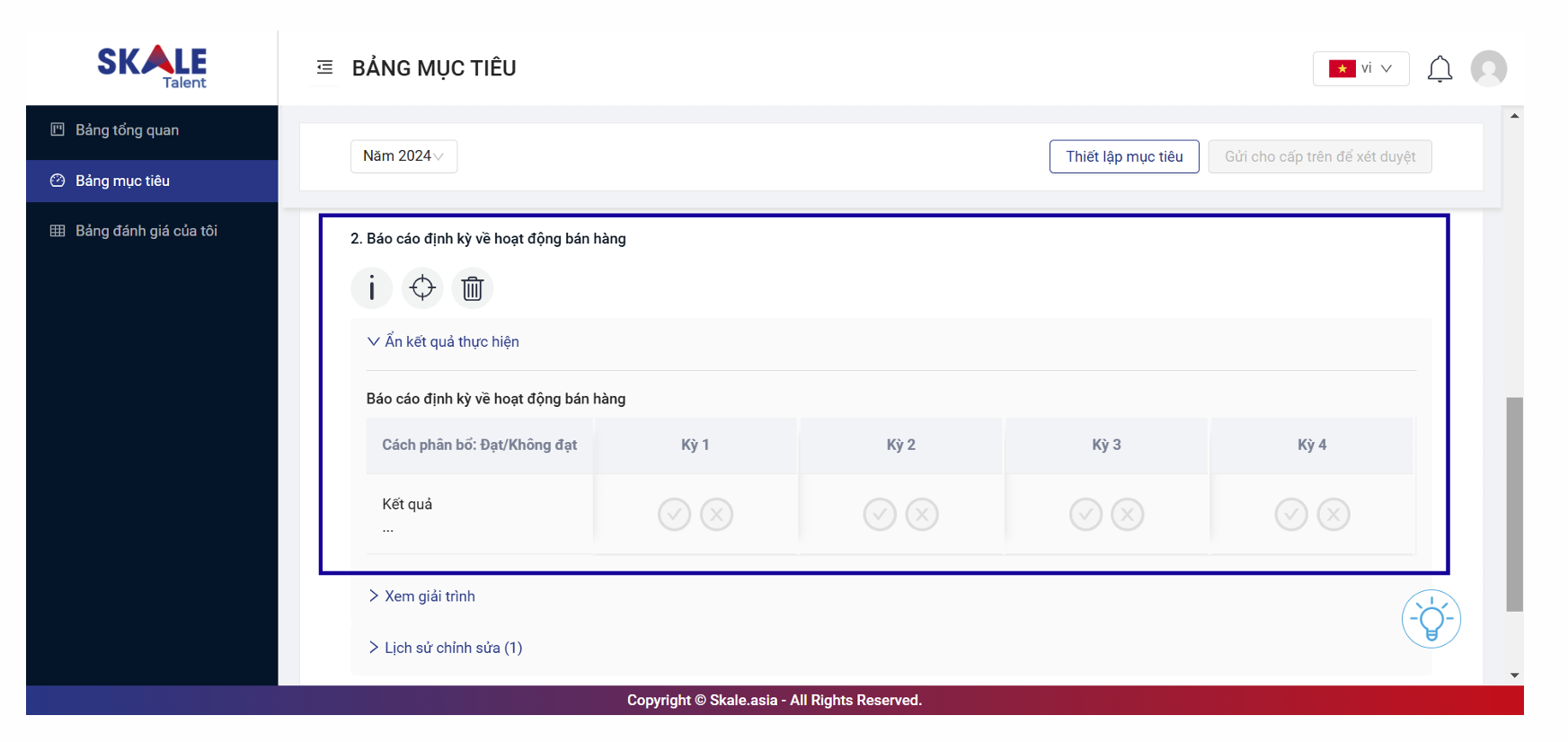Image resolution: width=1568 pixels, height=742 pixels.
Task: Go to Bảng tổng quan
Action: point(127,130)
